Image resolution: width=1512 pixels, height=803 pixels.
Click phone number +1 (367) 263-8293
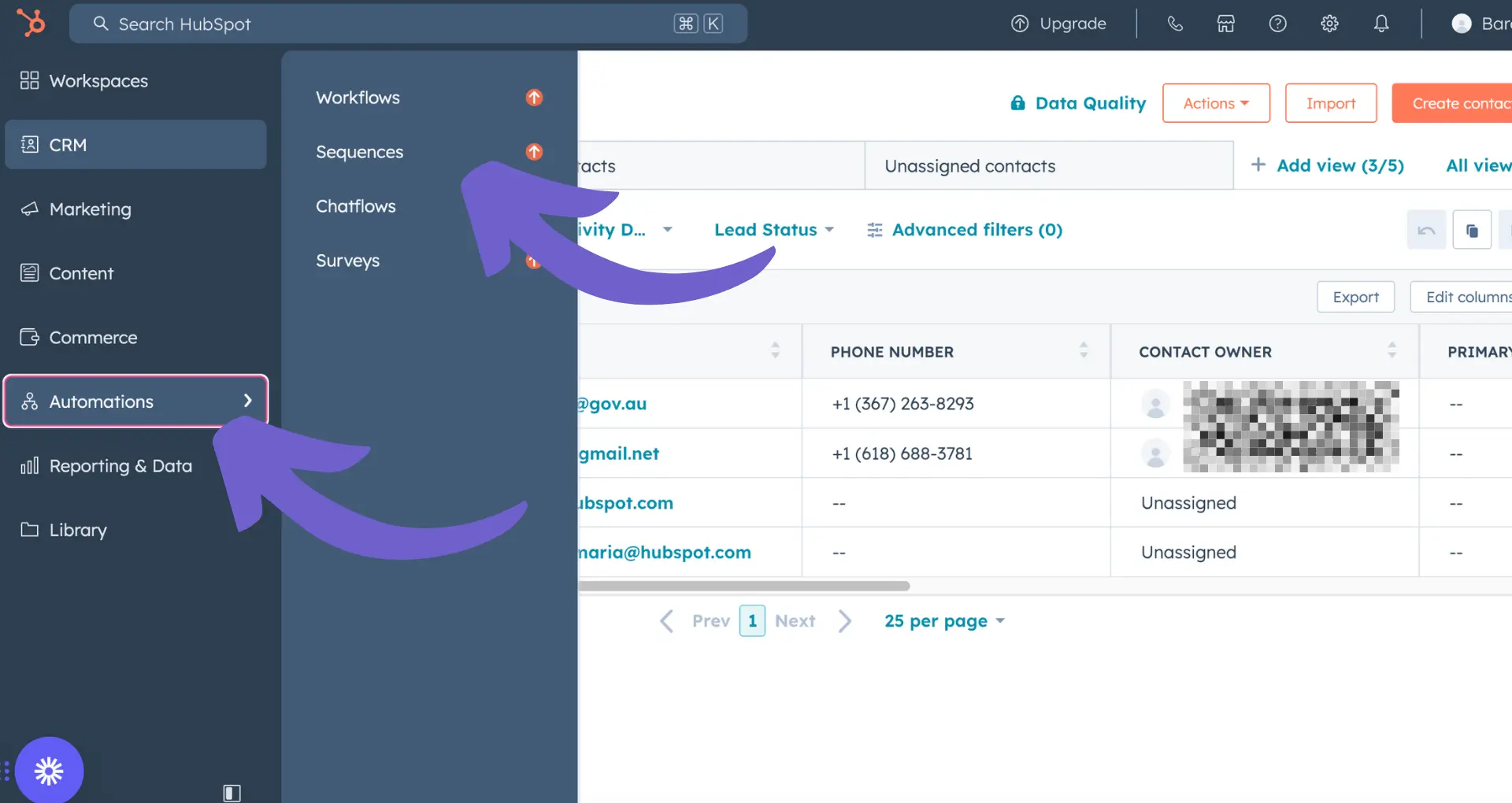coord(902,404)
